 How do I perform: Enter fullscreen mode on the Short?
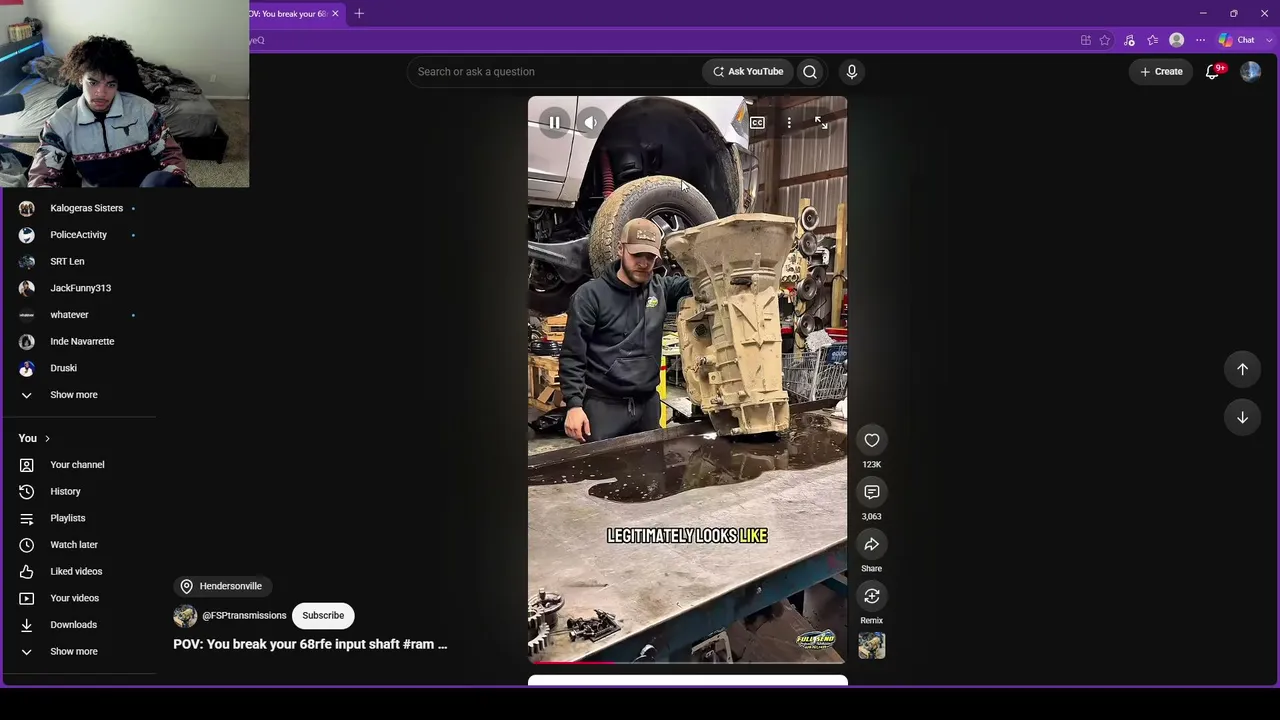tap(821, 123)
